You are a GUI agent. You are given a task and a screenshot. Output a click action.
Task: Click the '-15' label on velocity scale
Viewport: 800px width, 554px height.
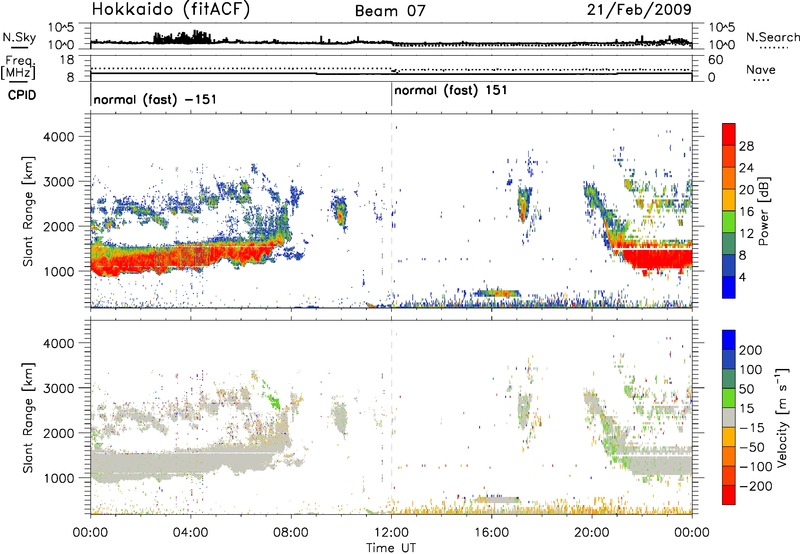pos(752,427)
